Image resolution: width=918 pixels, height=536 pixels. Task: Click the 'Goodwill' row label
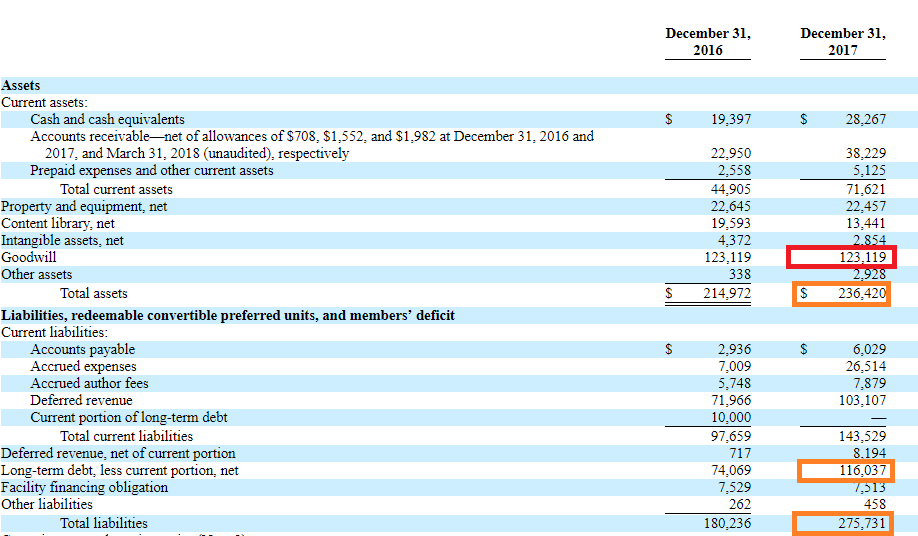(x=29, y=257)
